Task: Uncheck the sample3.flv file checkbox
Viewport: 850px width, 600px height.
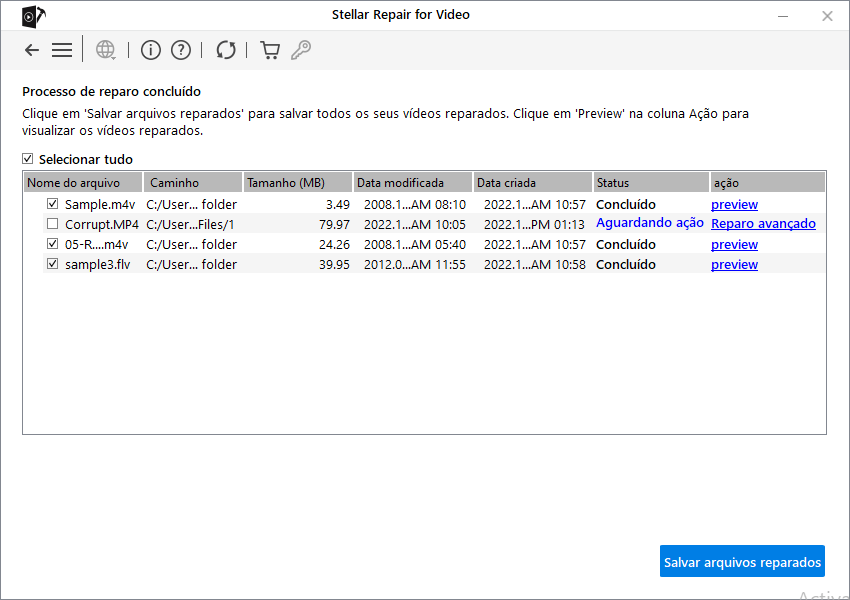Action: tap(53, 264)
